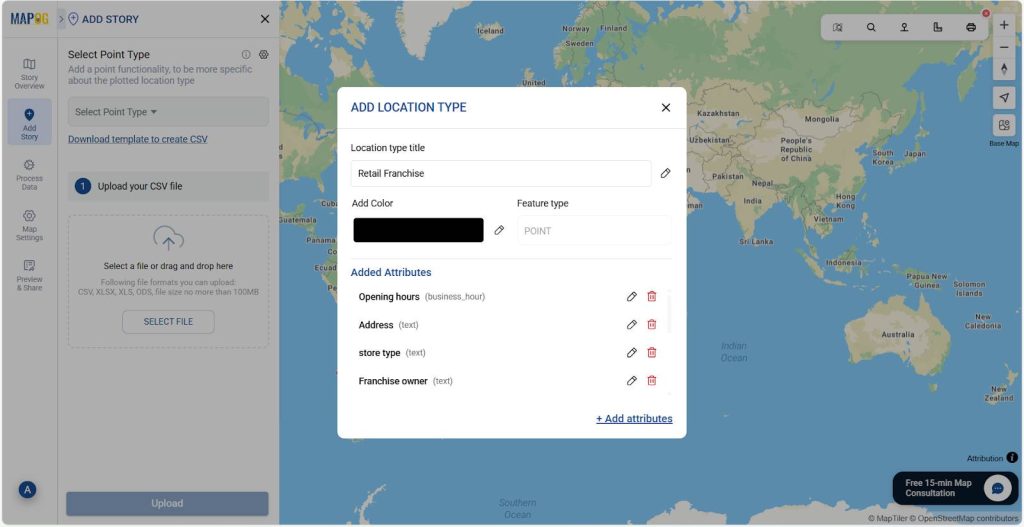Click the locate me arrow icon
Image resolution: width=1024 pixels, height=527 pixels.
1004,98
